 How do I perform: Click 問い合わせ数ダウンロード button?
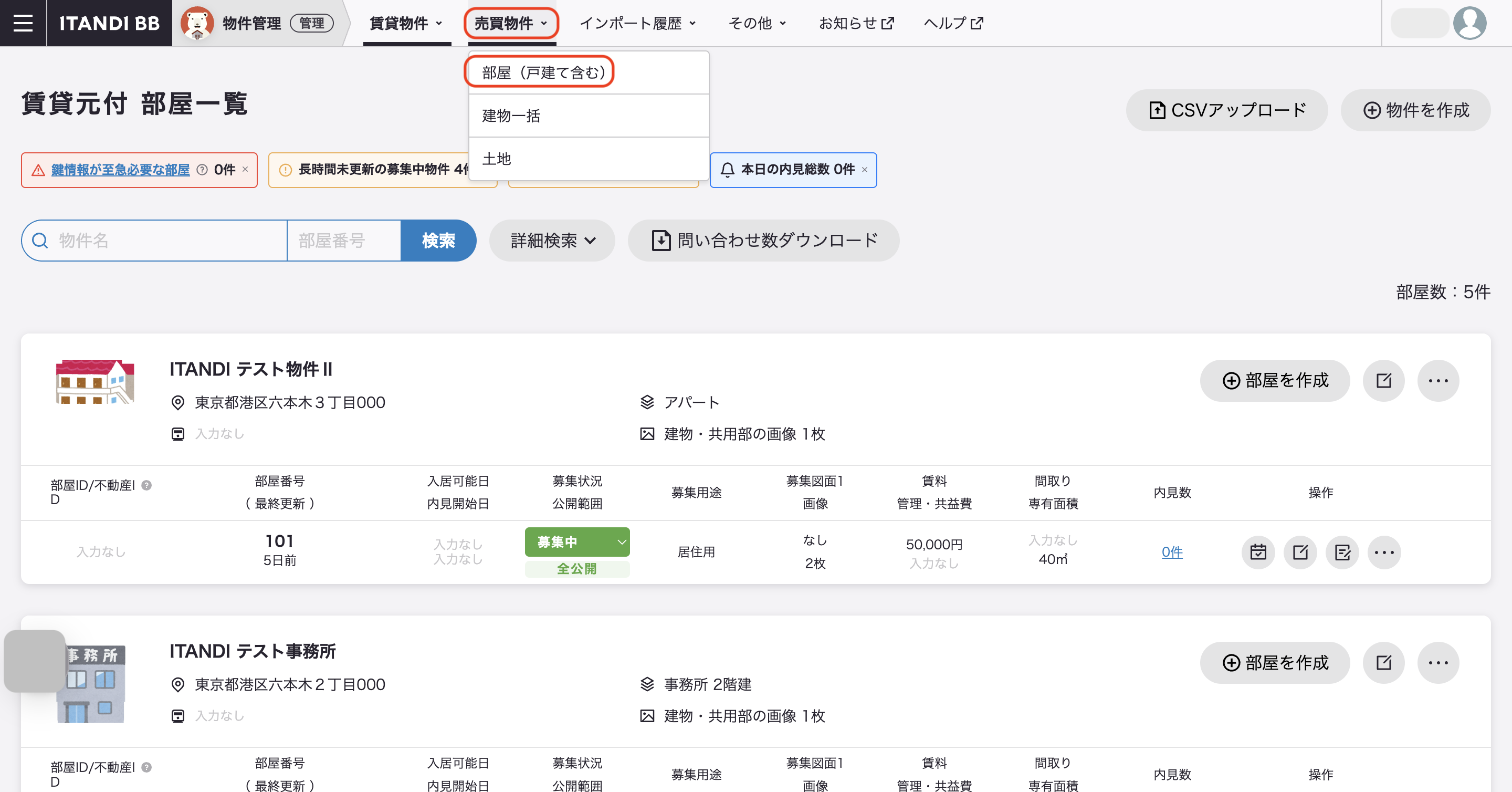pos(763,240)
